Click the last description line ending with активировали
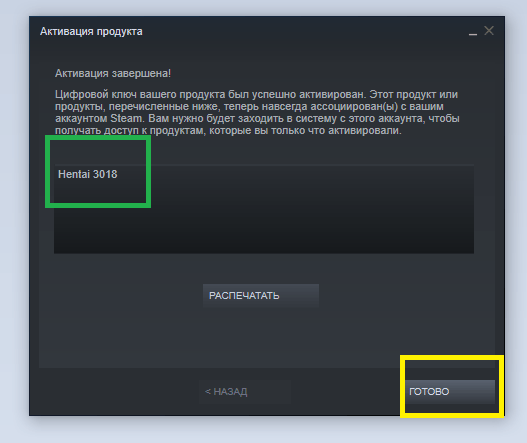The height and width of the screenshot is (443, 527). 228,130
